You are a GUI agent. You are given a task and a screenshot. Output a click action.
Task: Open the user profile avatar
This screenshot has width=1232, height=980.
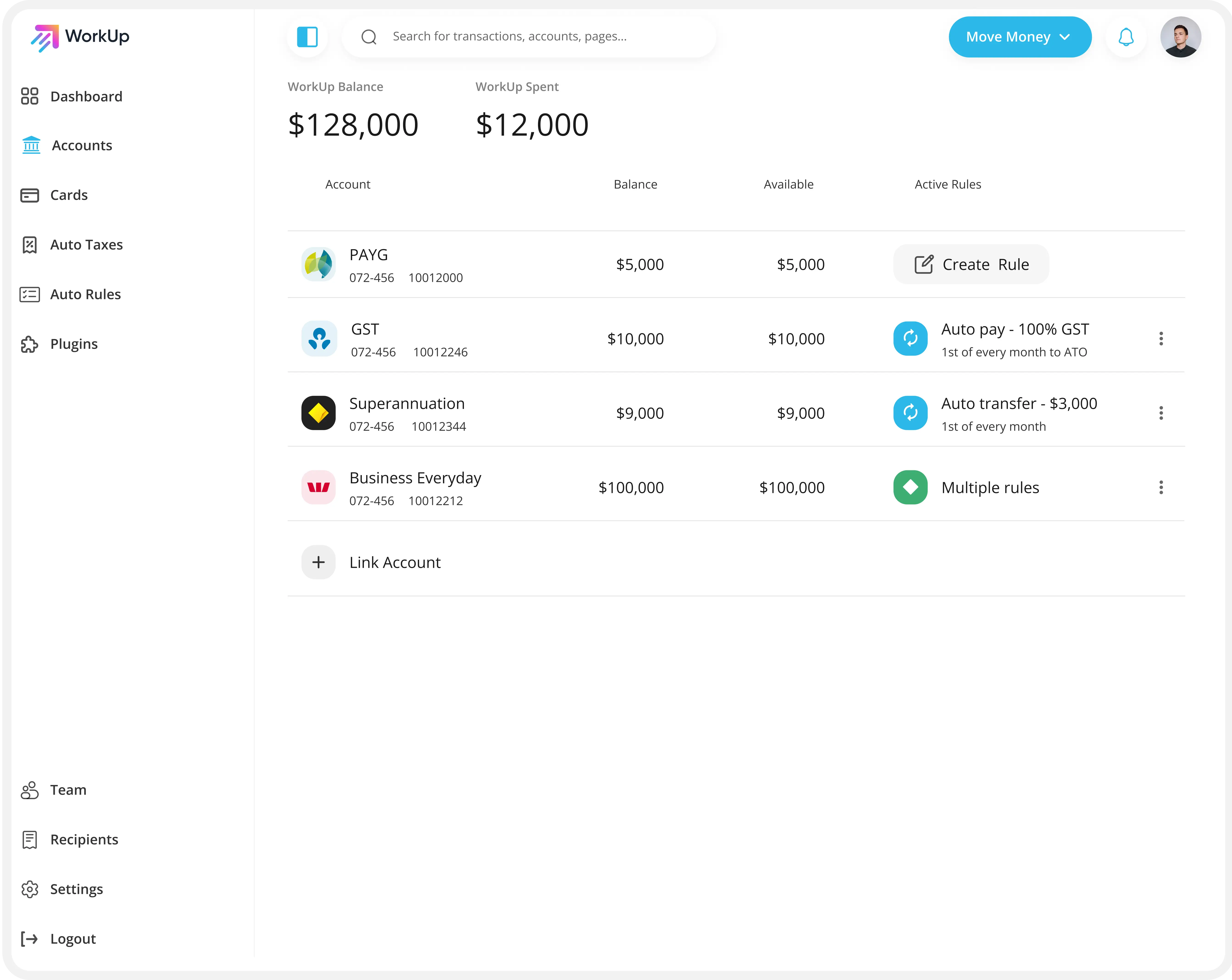tap(1181, 37)
